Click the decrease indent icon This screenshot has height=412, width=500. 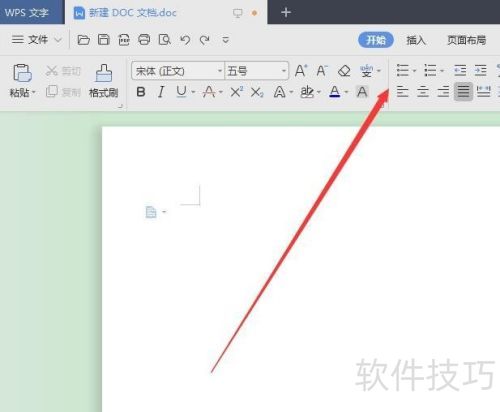click(x=460, y=71)
